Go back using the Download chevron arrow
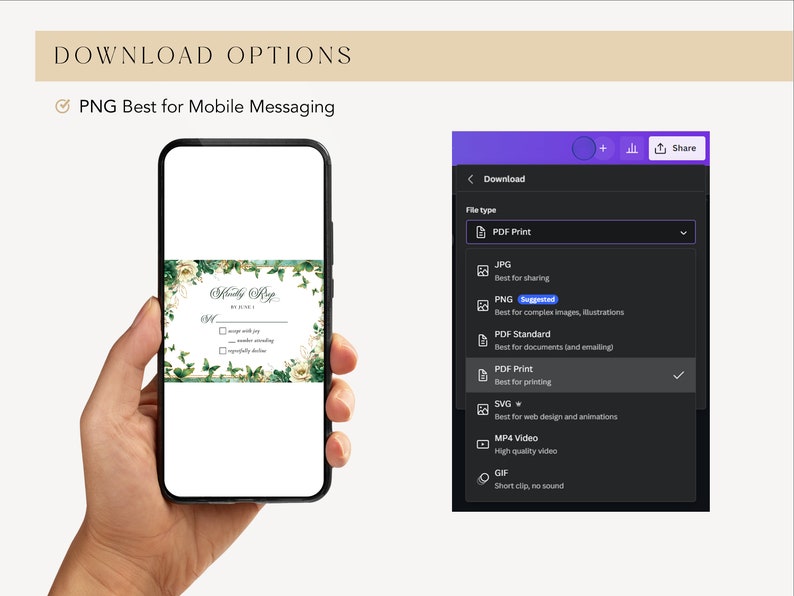The width and height of the screenshot is (794, 596). tap(470, 179)
